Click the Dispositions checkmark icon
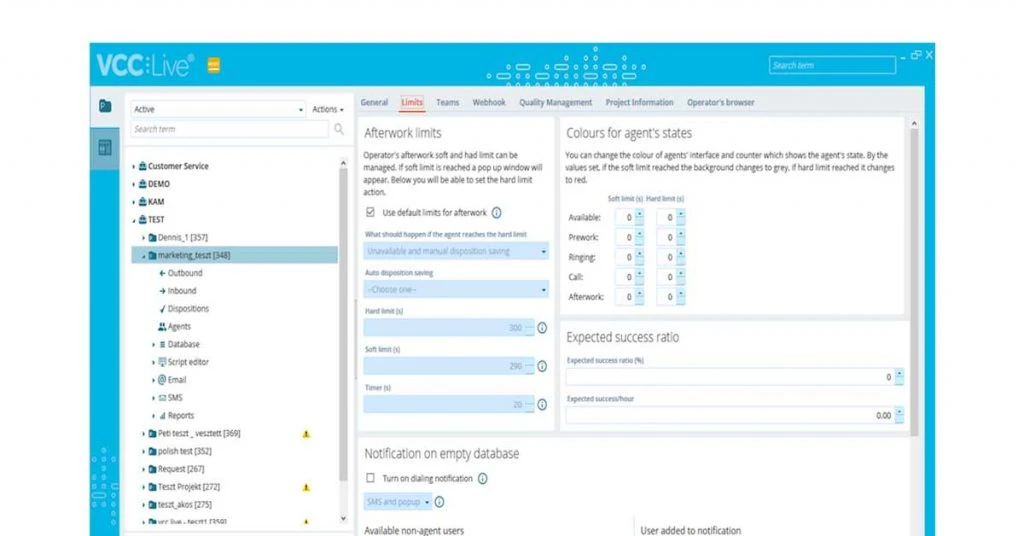The image size is (1024, 536). [x=162, y=309]
